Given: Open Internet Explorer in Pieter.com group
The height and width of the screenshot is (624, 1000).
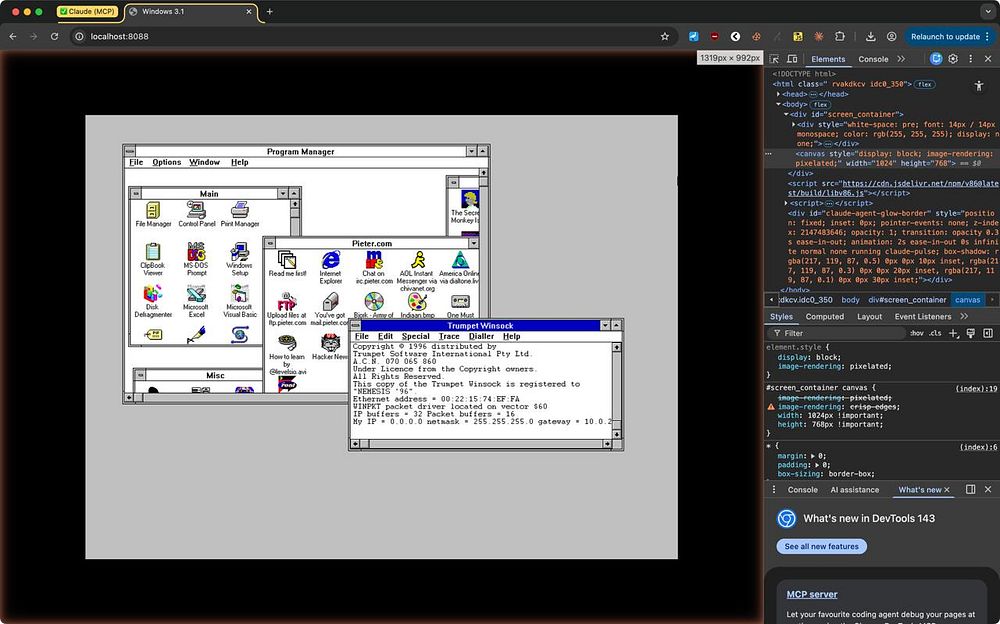Looking at the screenshot, I should (x=330, y=261).
